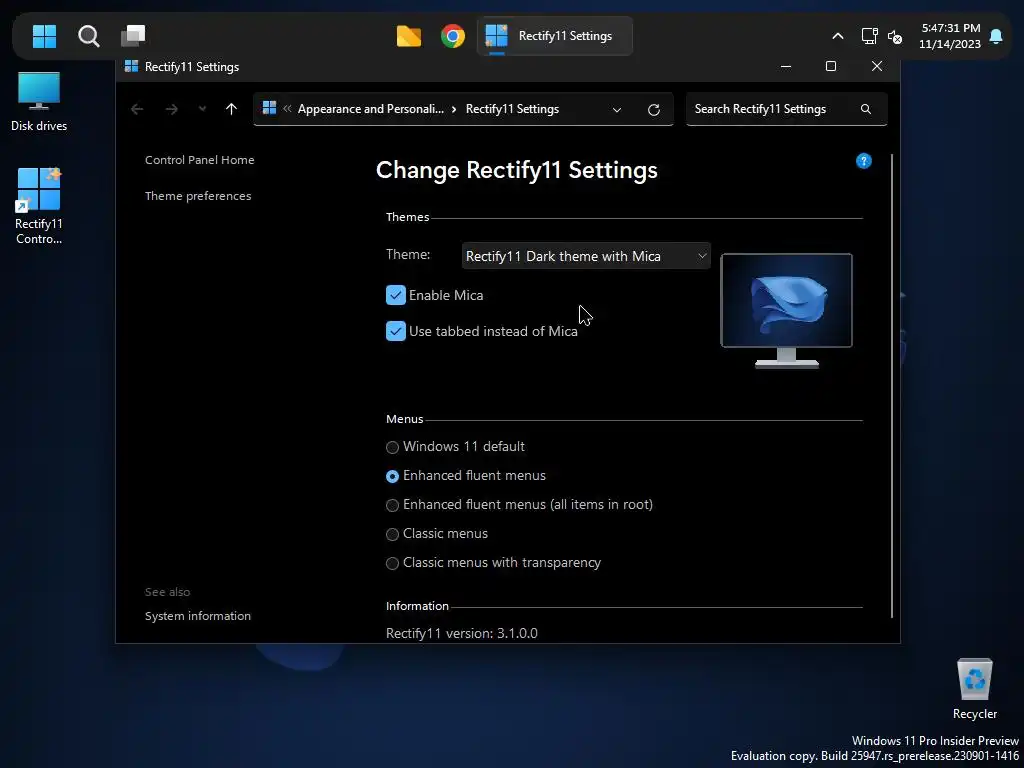Click the Appearance and Personalization breadcrumb
Viewport: 1024px width, 768px height.
pyautogui.click(x=370, y=109)
